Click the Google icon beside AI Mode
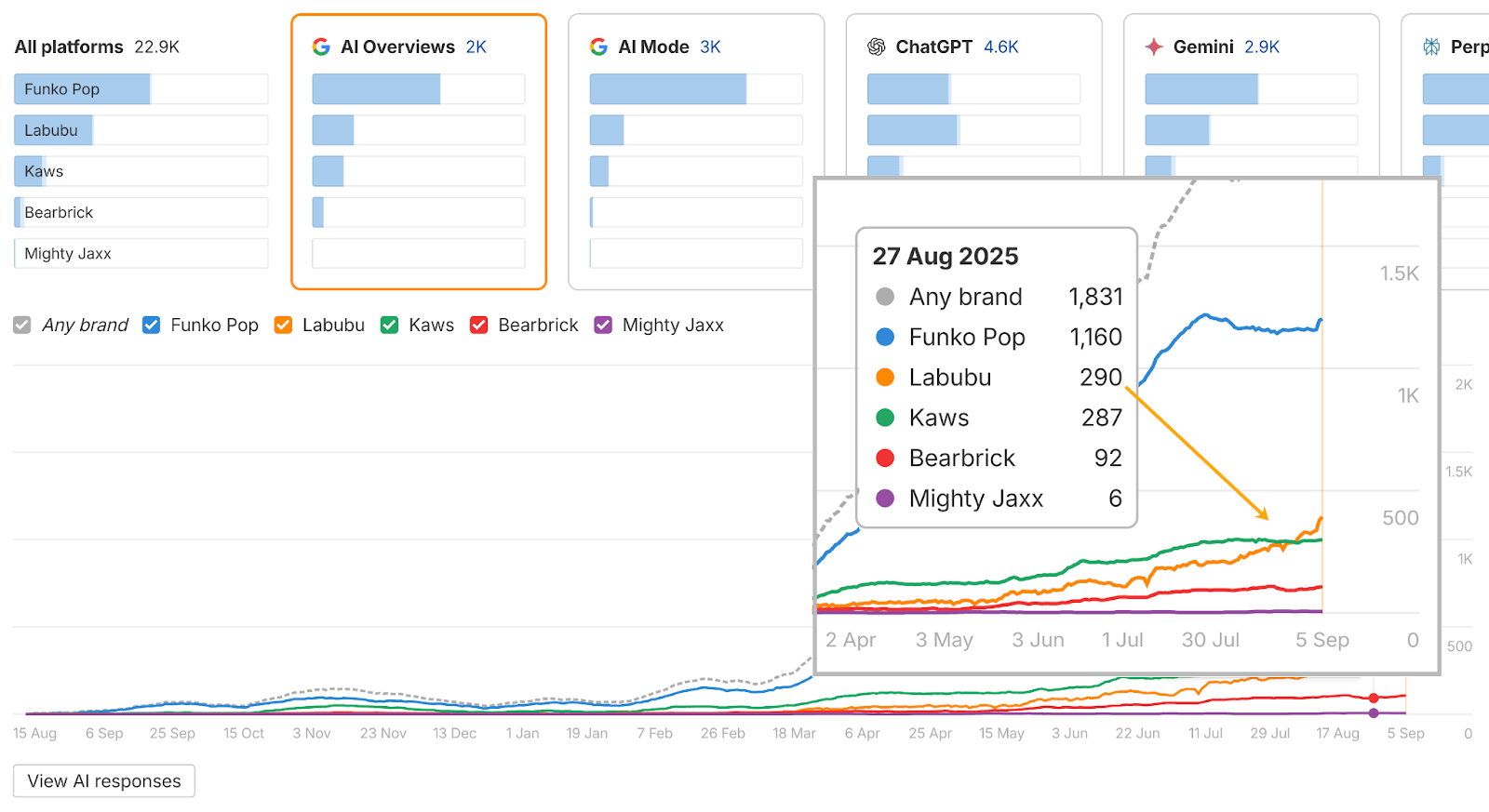This screenshot has width=1489, height=812. (597, 47)
